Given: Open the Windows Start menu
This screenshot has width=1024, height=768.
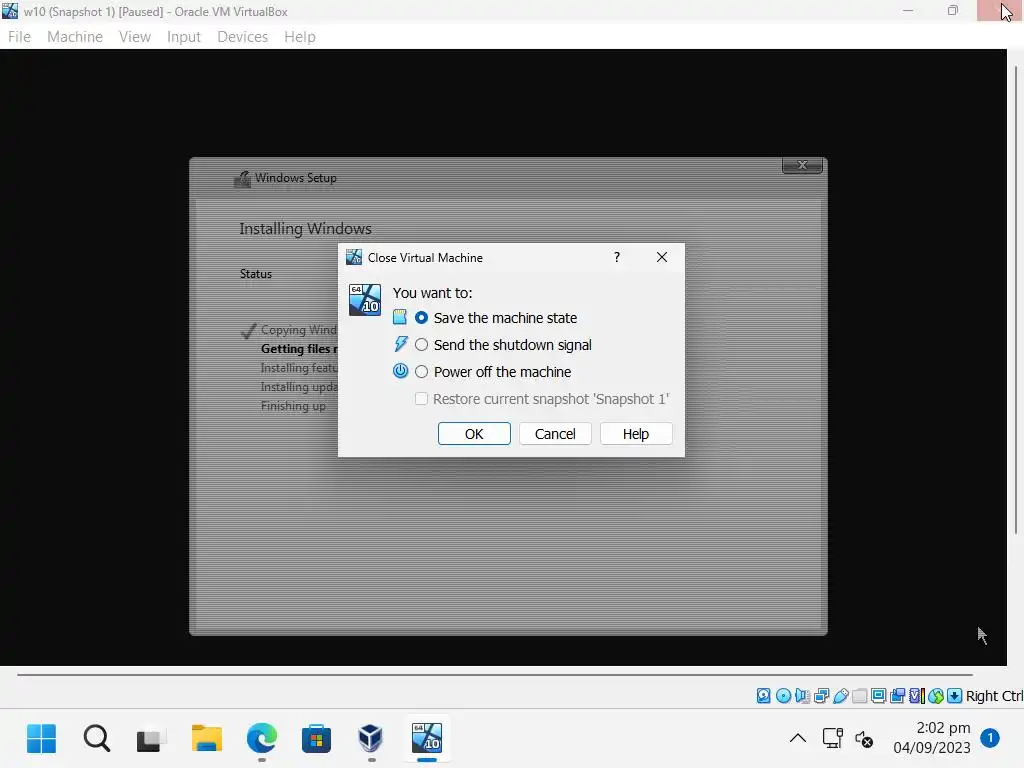Looking at the screenshot, I should click(42, 739).
